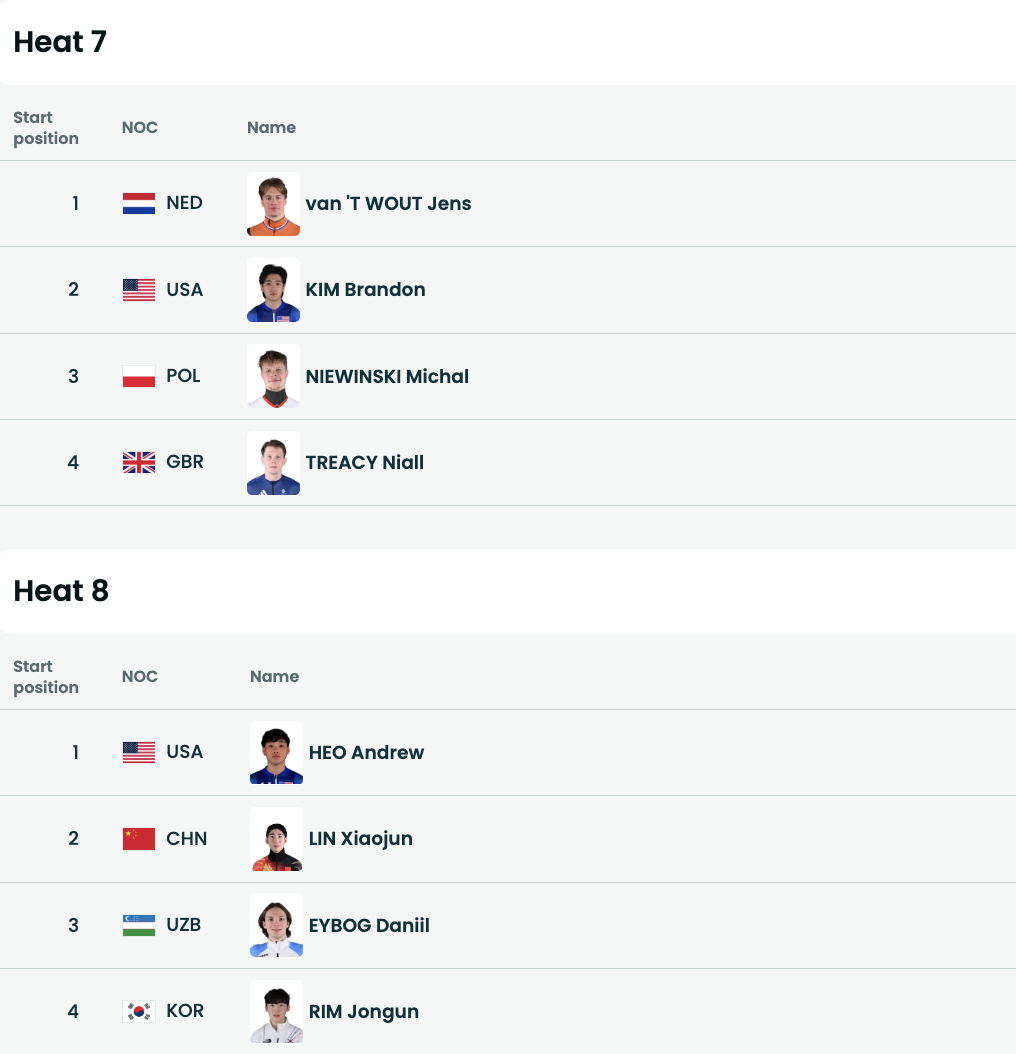The image size is (1016, 1054).
Task: Click Heat 8 NOC column header
Action: (x=140, y=677)
